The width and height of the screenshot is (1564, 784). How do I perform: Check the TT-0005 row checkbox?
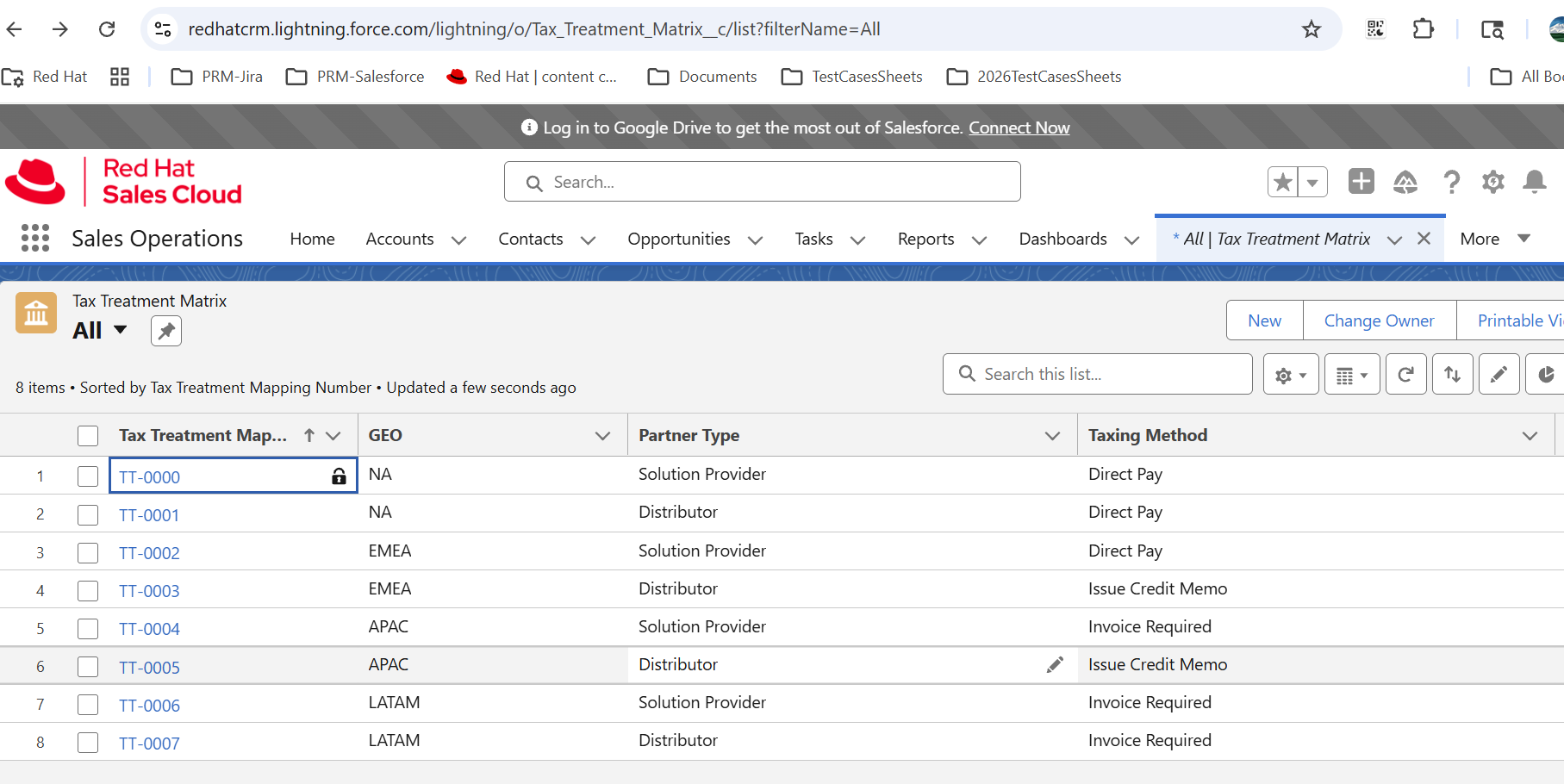point(88,667)
